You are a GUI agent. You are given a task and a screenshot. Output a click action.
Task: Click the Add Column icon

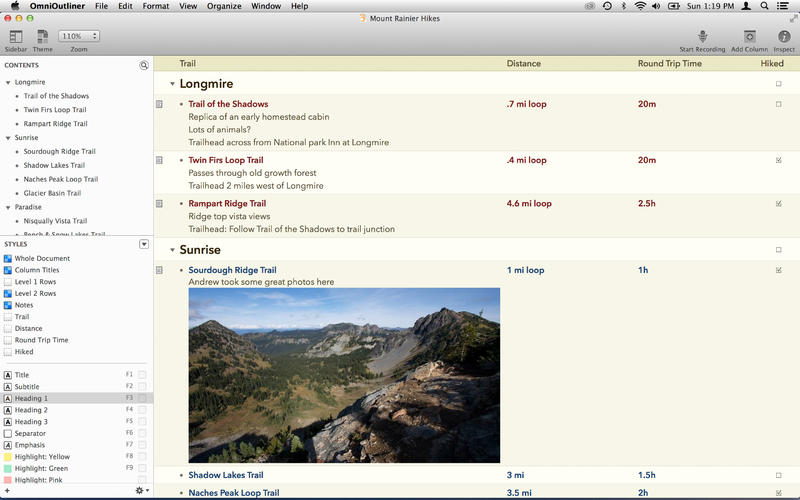[x=749, y=36]
